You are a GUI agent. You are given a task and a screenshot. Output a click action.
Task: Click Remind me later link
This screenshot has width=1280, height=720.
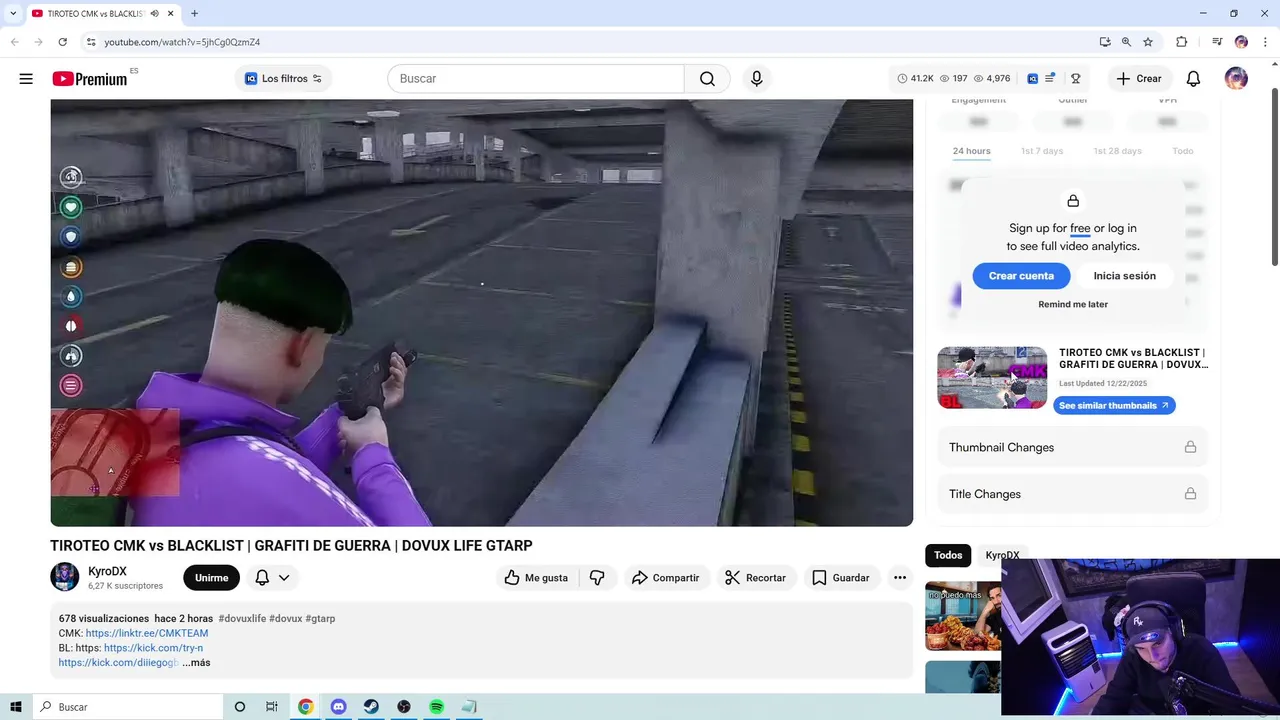click(x=1073, y=304)
